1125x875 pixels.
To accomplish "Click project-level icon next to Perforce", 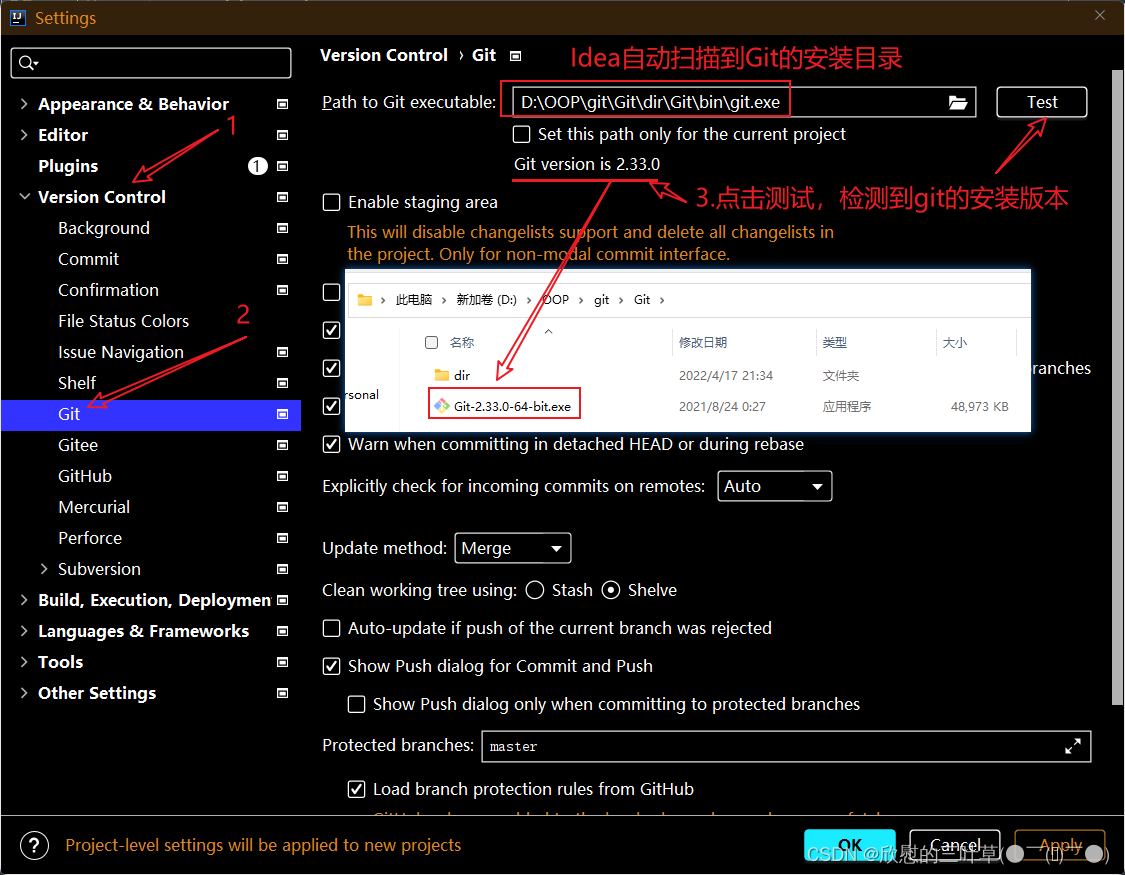I will tap(283, 538).
